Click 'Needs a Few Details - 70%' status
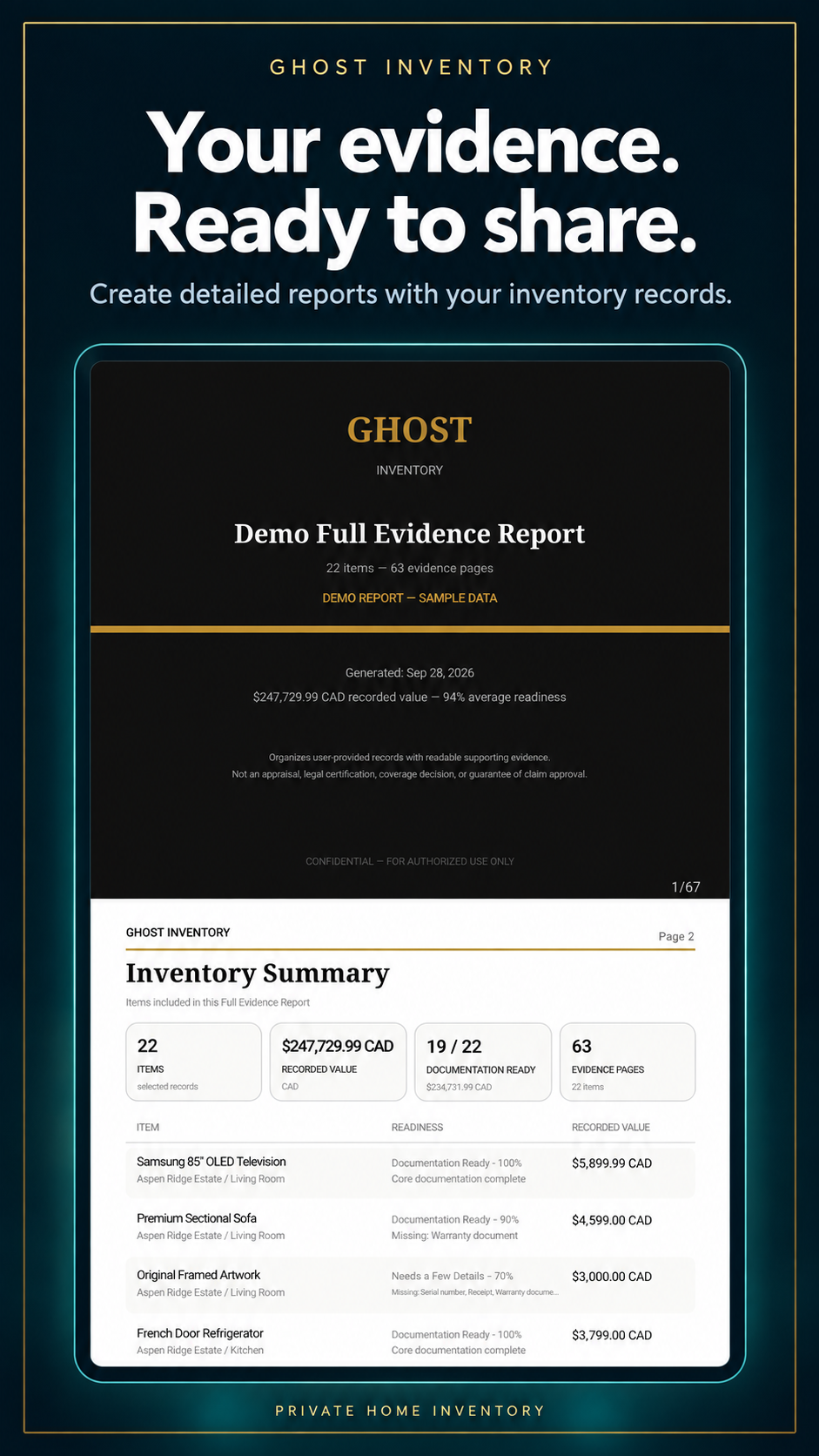The height and width of the screenshot is (1456, 819). click(453, 1277)
